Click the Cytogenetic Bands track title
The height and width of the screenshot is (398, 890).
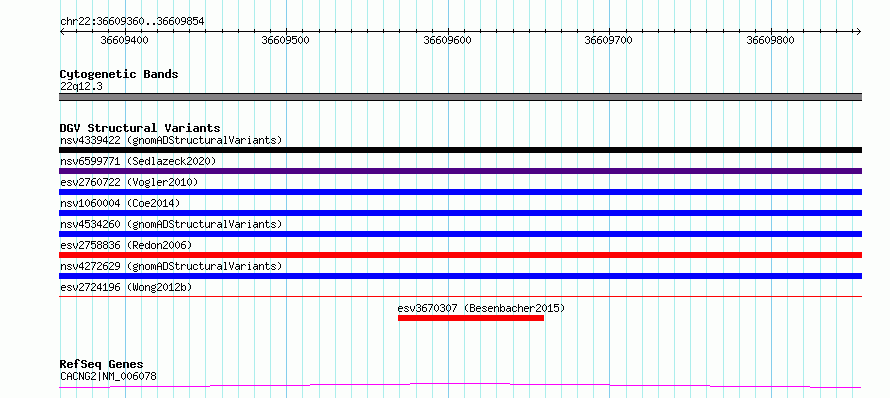(x=119, y=74)
